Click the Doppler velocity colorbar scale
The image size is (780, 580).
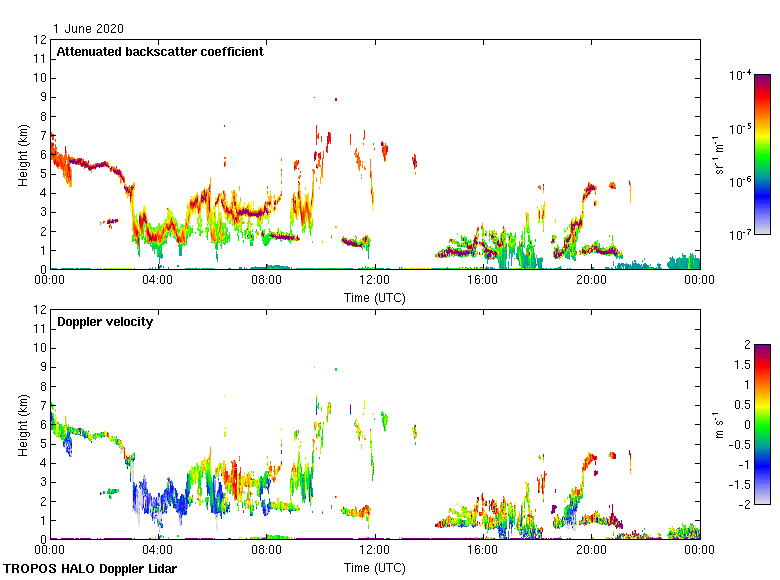click(x=762, y=424)
